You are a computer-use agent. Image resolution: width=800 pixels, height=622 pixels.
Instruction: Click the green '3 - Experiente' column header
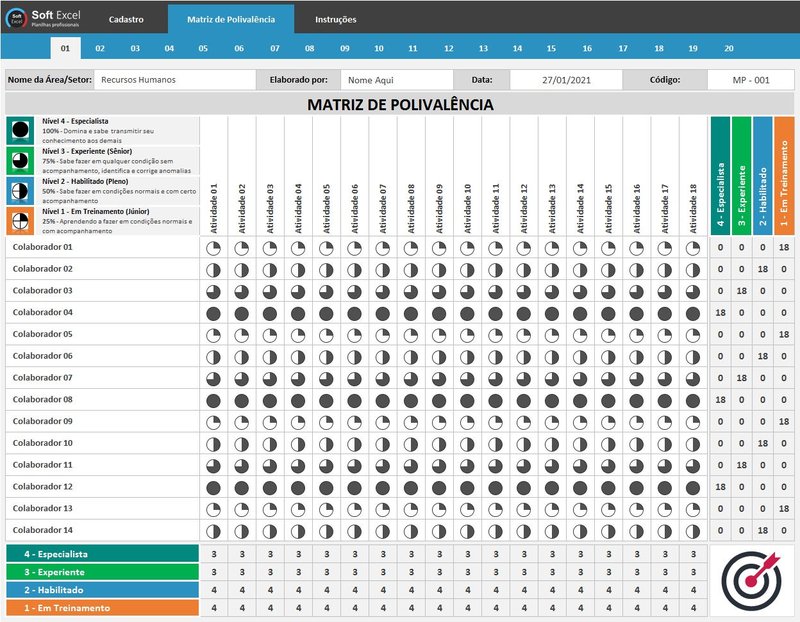click(x=741, y=176)
